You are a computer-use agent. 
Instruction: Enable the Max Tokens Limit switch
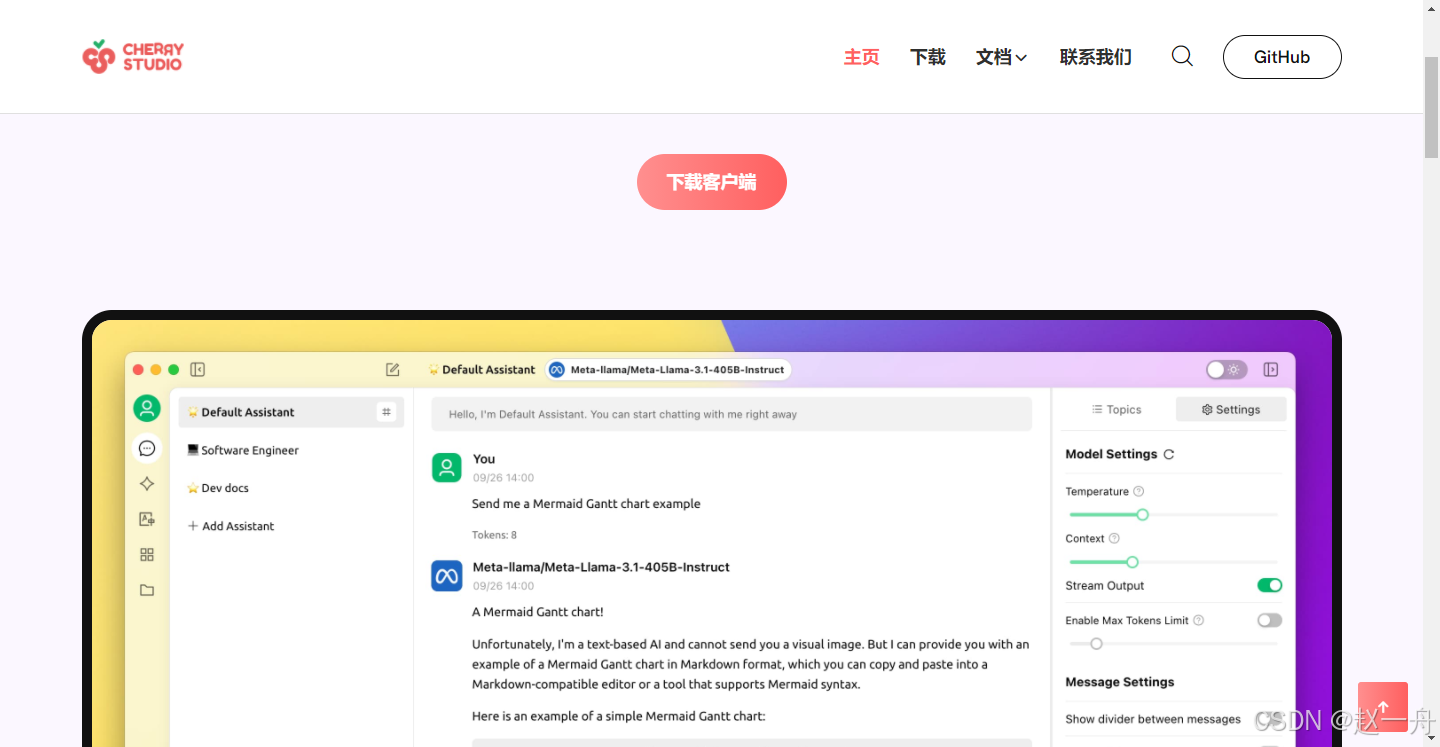[x=1269, y=621]
